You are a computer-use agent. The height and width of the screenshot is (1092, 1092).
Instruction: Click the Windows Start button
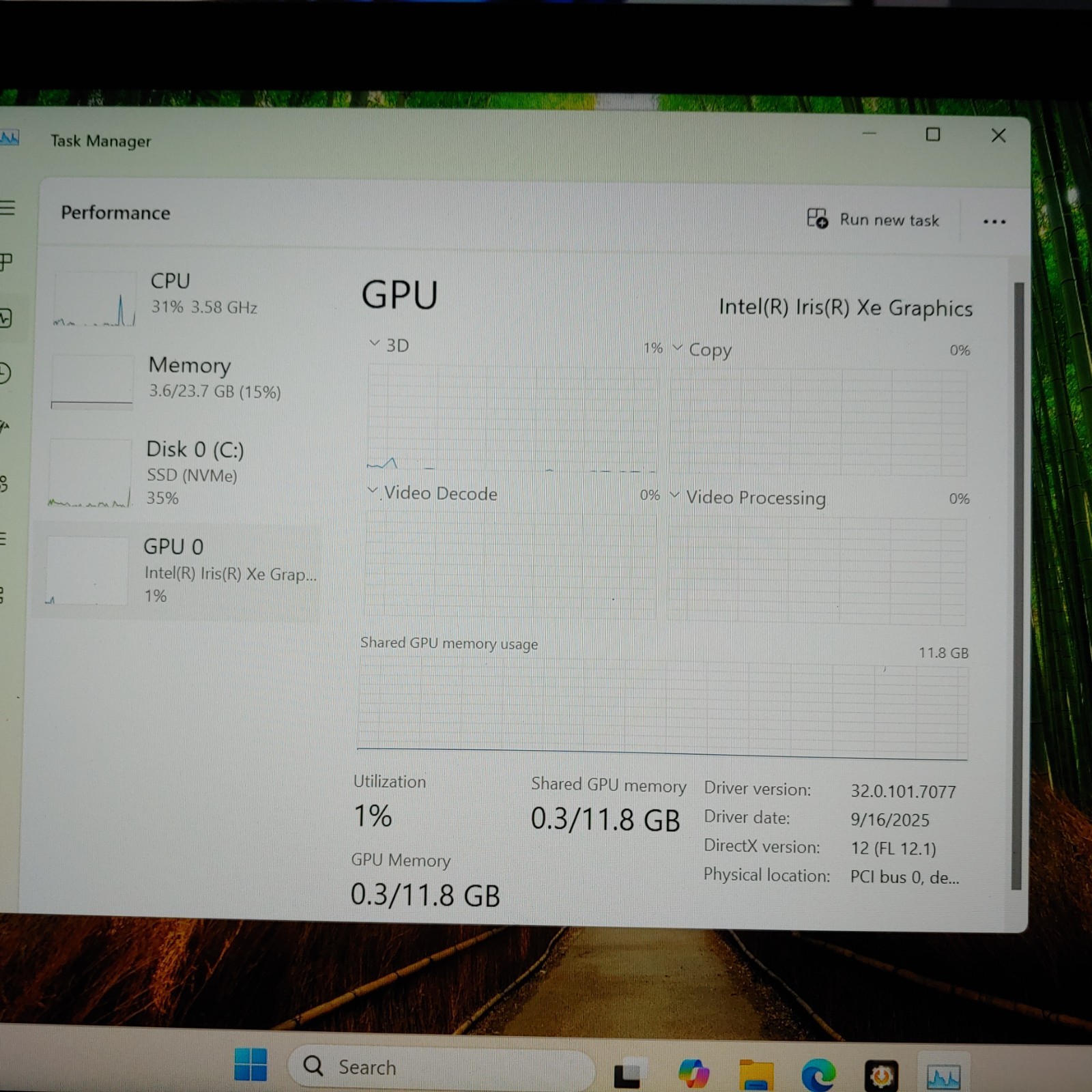(x=250, y=1065)
